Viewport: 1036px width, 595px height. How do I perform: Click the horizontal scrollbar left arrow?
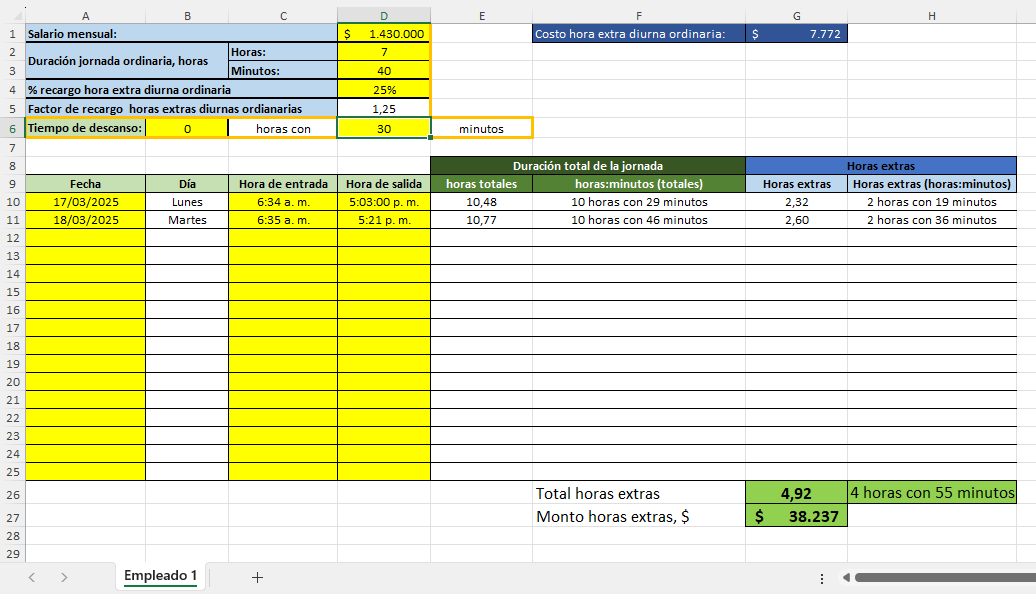pyautogui.click(x=846, y=577)
